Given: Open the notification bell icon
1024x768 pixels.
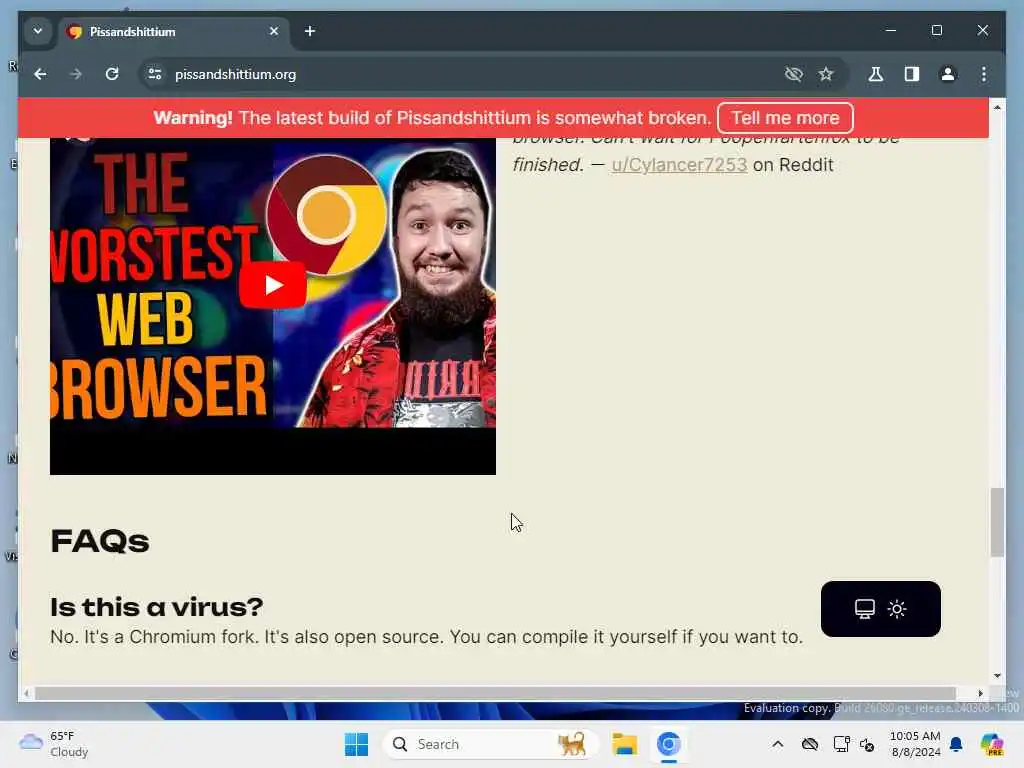Looking at the screenshot, I should tap(956, 744).
